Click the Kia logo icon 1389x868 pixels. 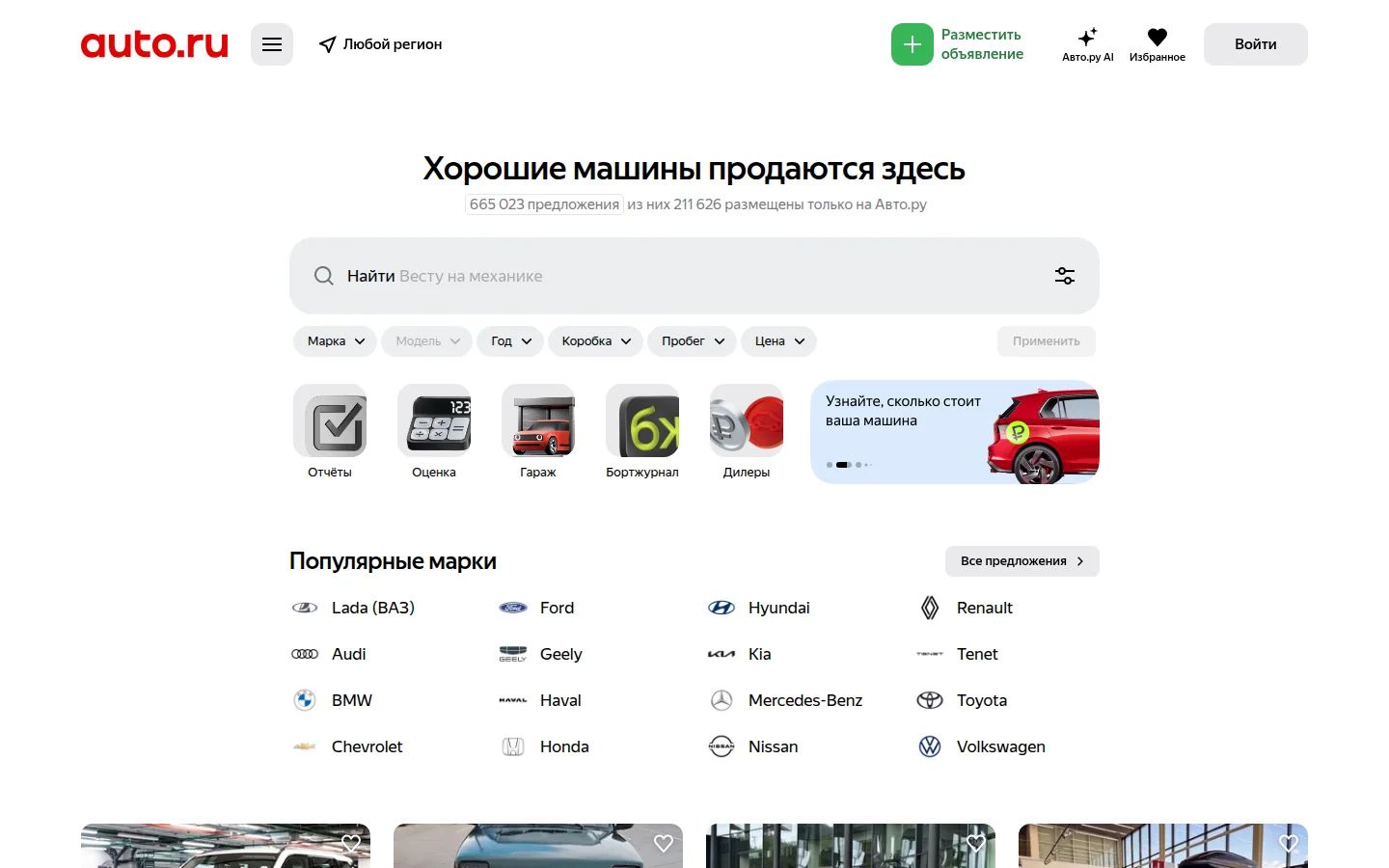(x=722, y=654)
